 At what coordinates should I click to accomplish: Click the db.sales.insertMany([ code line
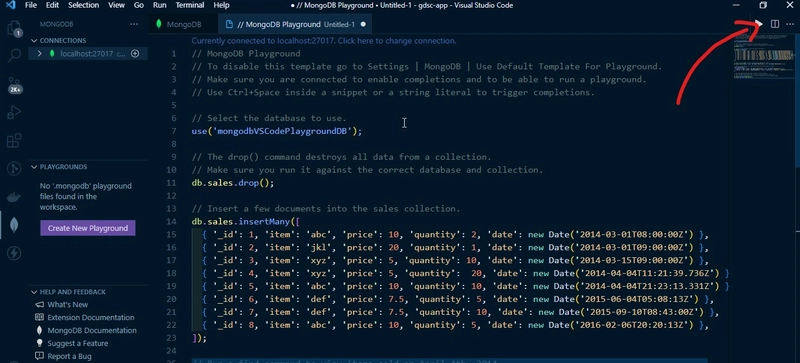(245, 222)
